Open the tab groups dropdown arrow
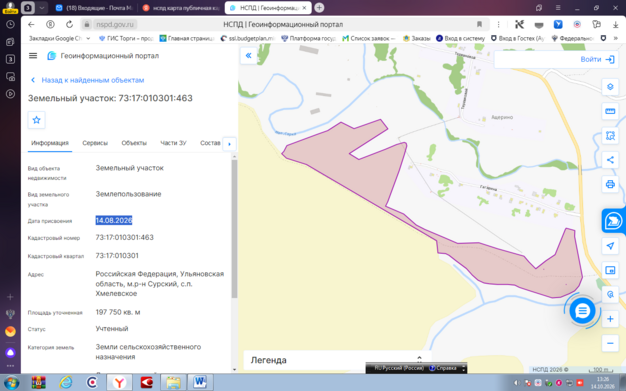 pos(42,8)
